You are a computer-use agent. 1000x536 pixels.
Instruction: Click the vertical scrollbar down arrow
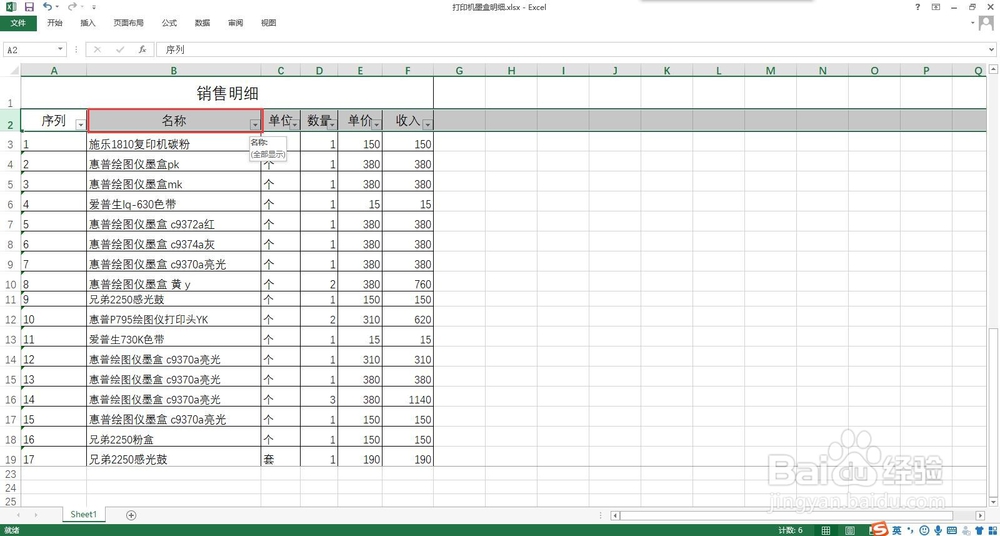tap(993, 502)
